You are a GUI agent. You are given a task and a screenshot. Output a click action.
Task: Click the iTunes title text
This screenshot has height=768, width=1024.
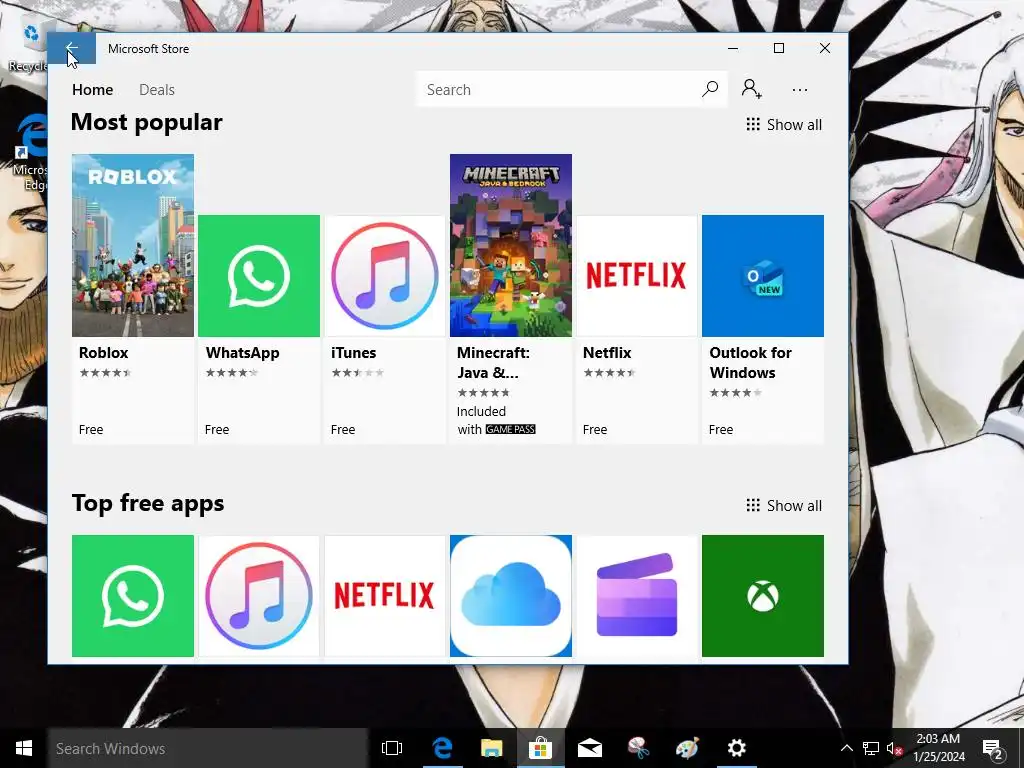click(x=353, y=353)
